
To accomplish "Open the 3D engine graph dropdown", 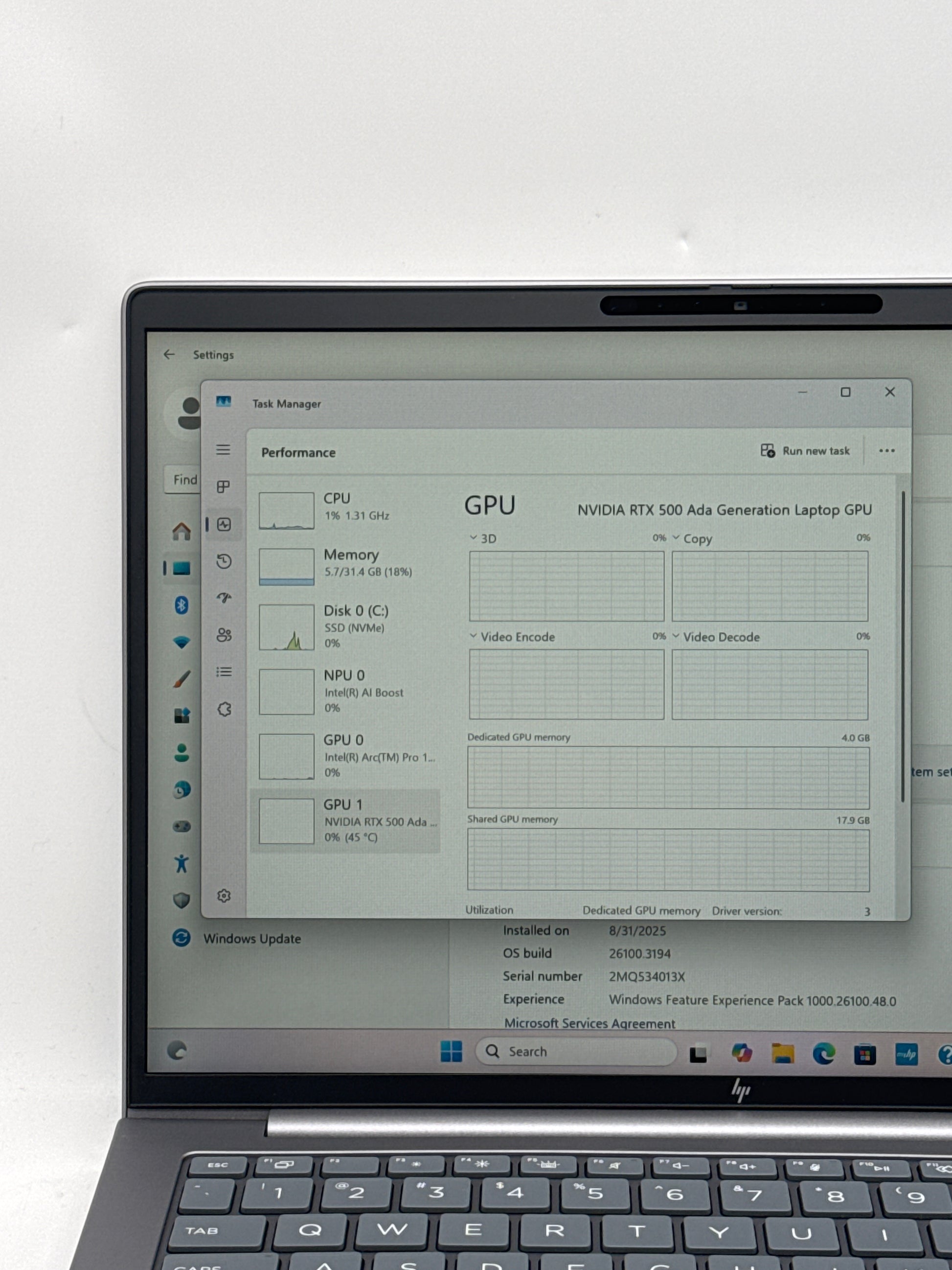I will tap(482, 538).
